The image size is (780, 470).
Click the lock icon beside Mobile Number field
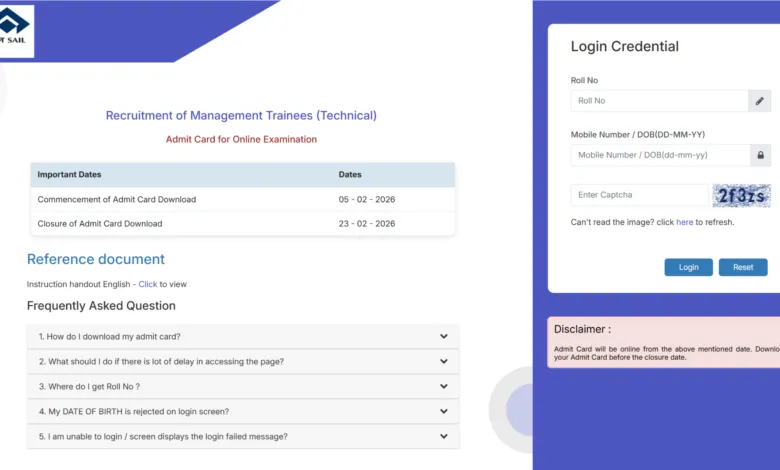click(x=761, y=155)
